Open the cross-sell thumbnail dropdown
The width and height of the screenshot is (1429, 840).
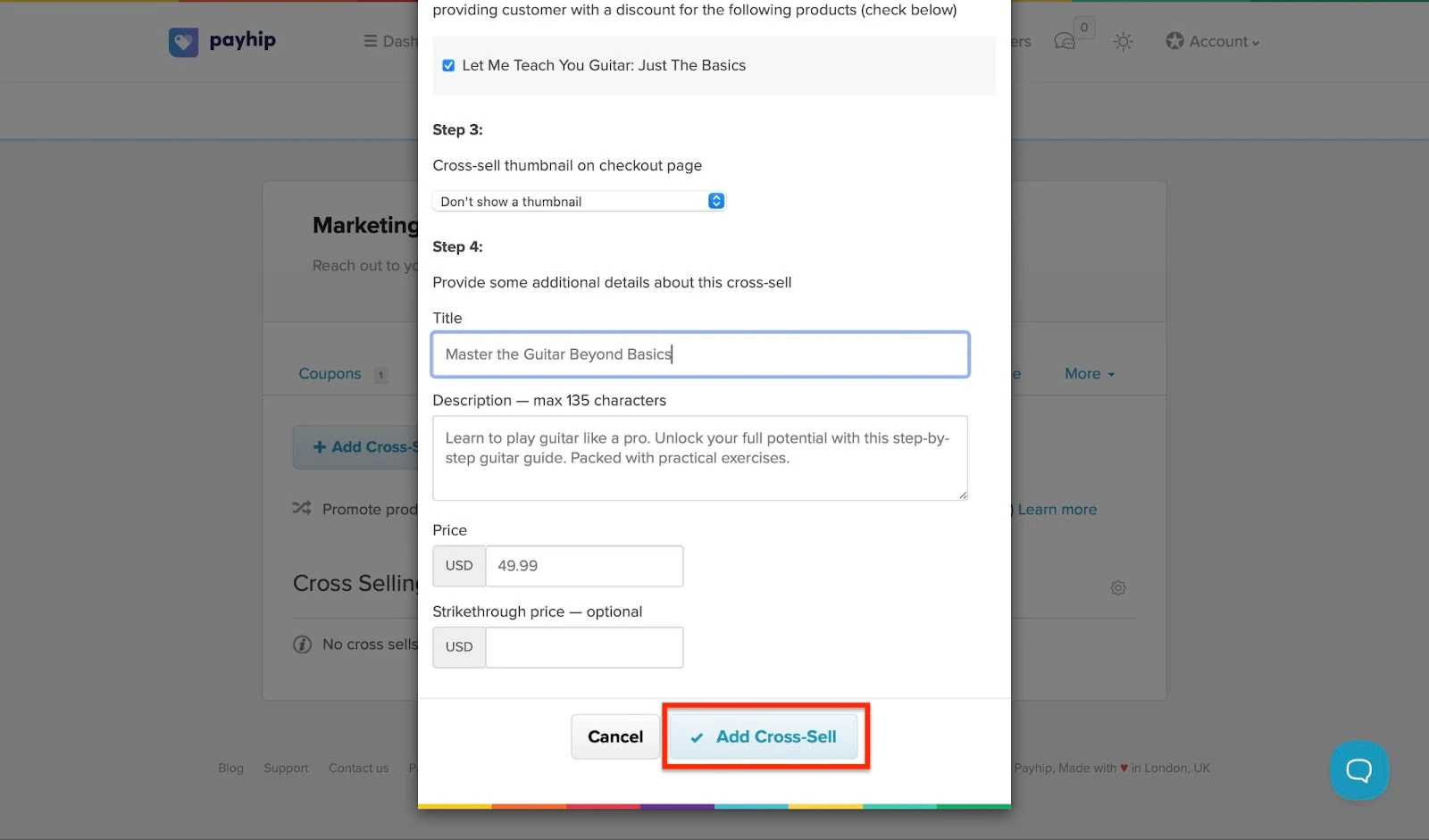click(x=579, y=202)
